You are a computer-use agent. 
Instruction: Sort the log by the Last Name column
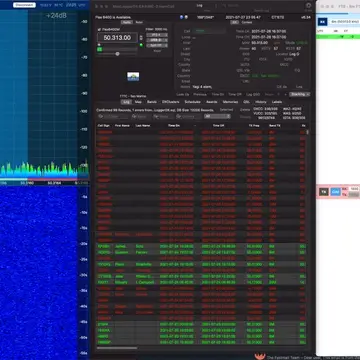[x=142, y=126]
